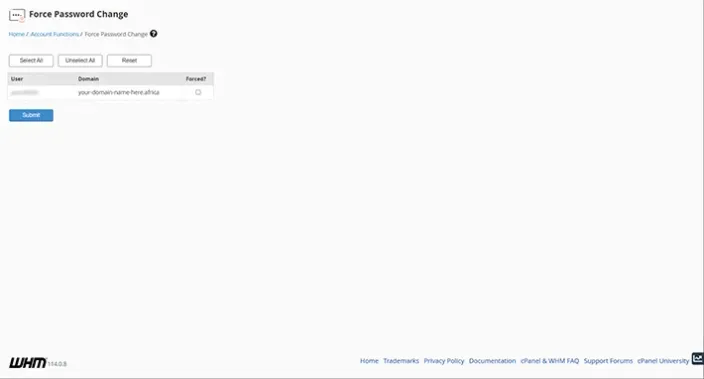
Task: Click the Forced? column header
Action: (196, 79)
